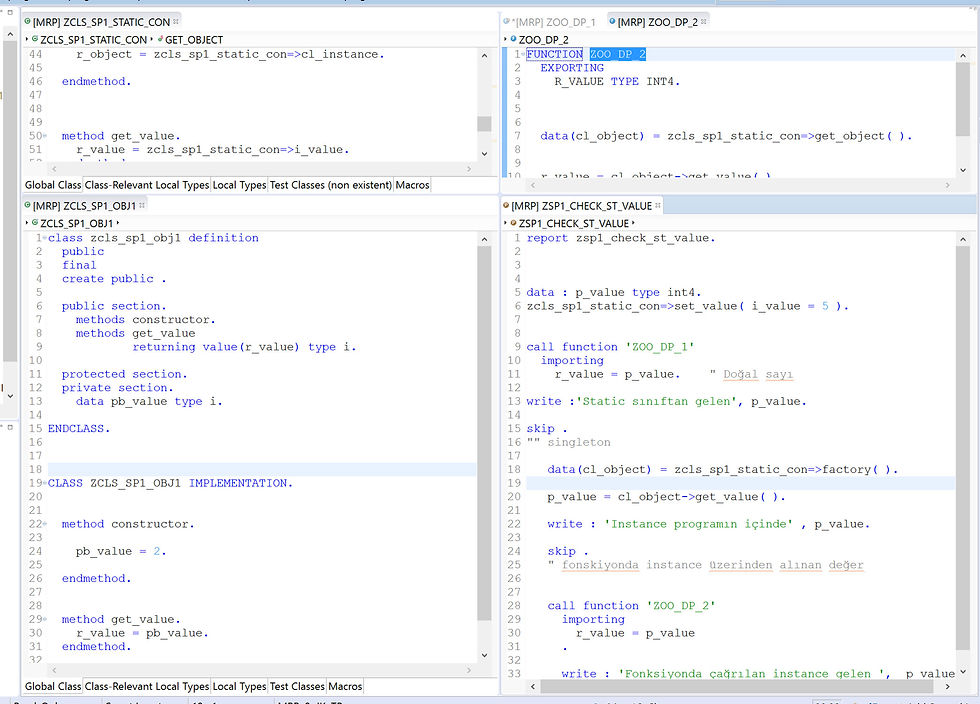Collapse class definition fold at line 1
Viewport: 980px width, 704px height.
coord(45,238)
